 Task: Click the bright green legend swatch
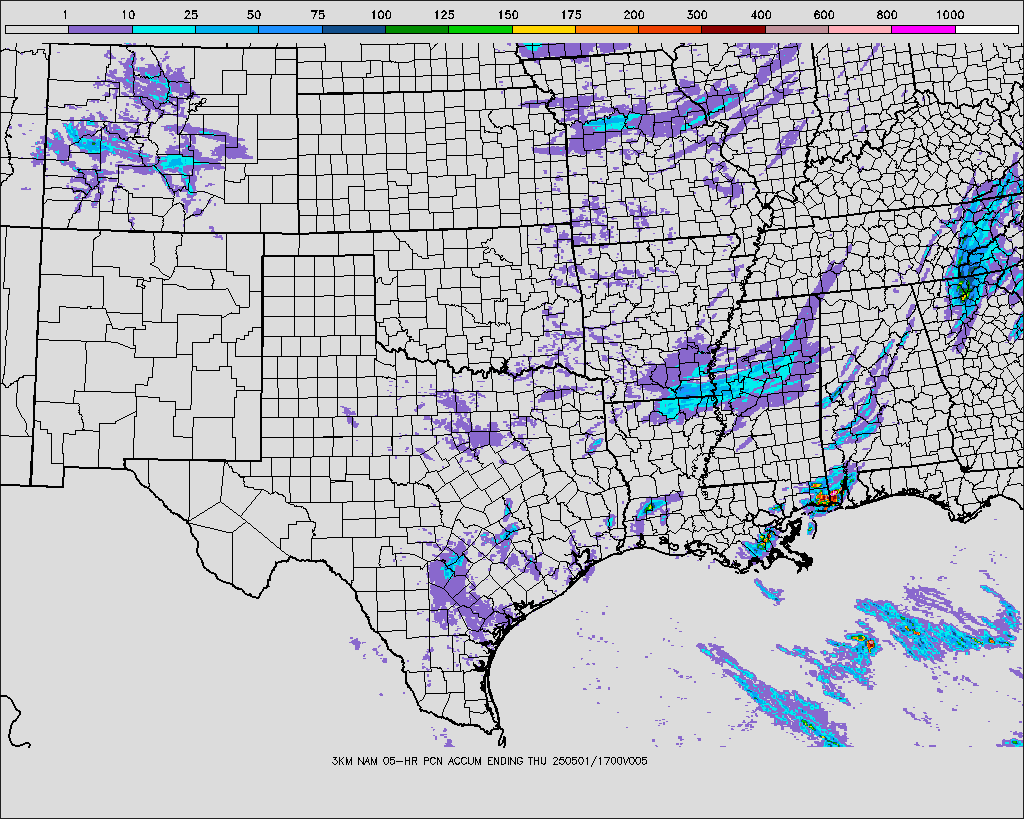click(481, 30)
